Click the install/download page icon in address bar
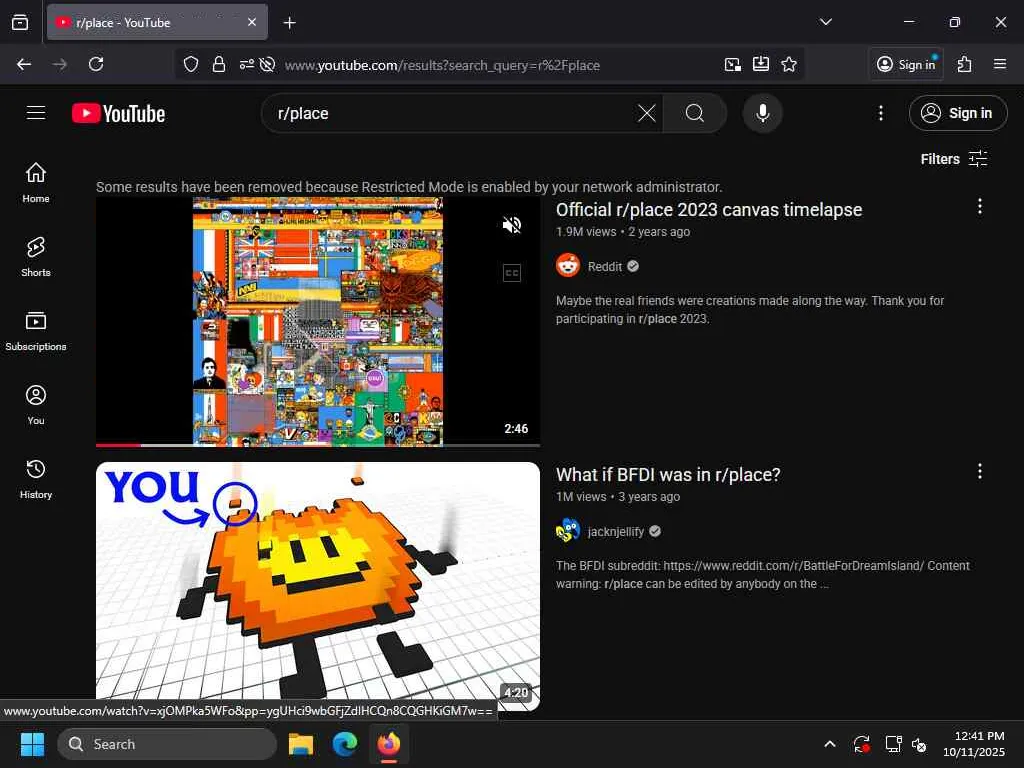The image size is (1024, 768). (x=761, y=64)
